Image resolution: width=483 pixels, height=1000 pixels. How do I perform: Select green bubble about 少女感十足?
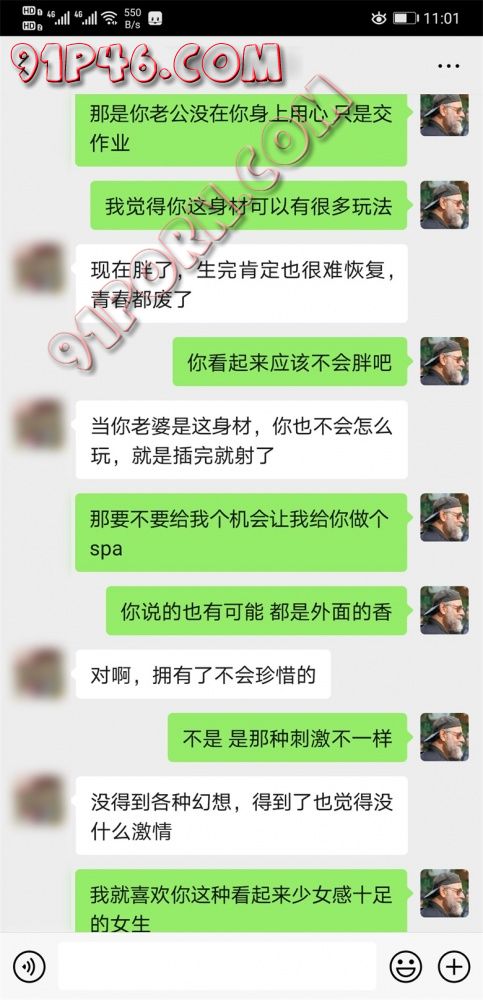[x=241, y=901]
